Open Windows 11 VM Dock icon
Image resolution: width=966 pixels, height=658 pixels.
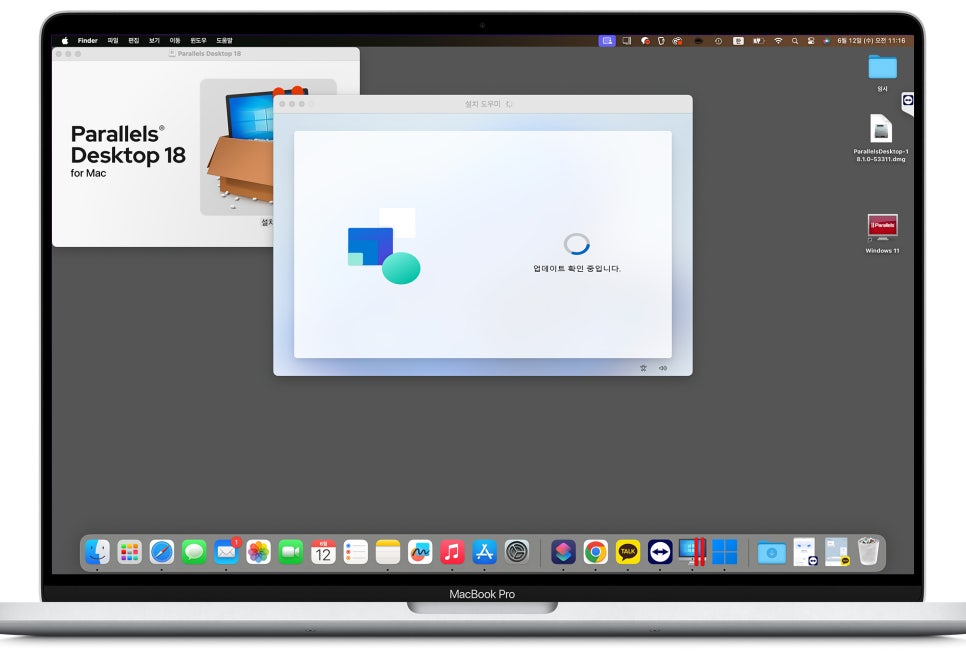click(x=724, y=552)
